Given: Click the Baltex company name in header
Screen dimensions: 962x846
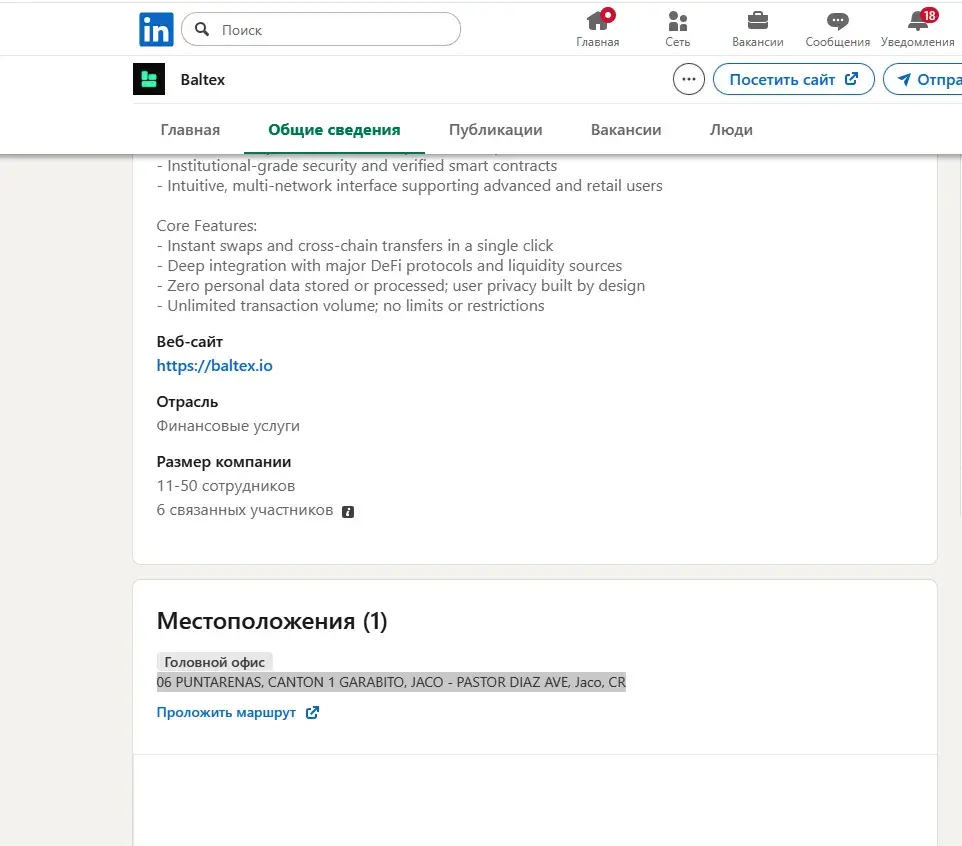Looking at the screenshot, I should [202, 80].
